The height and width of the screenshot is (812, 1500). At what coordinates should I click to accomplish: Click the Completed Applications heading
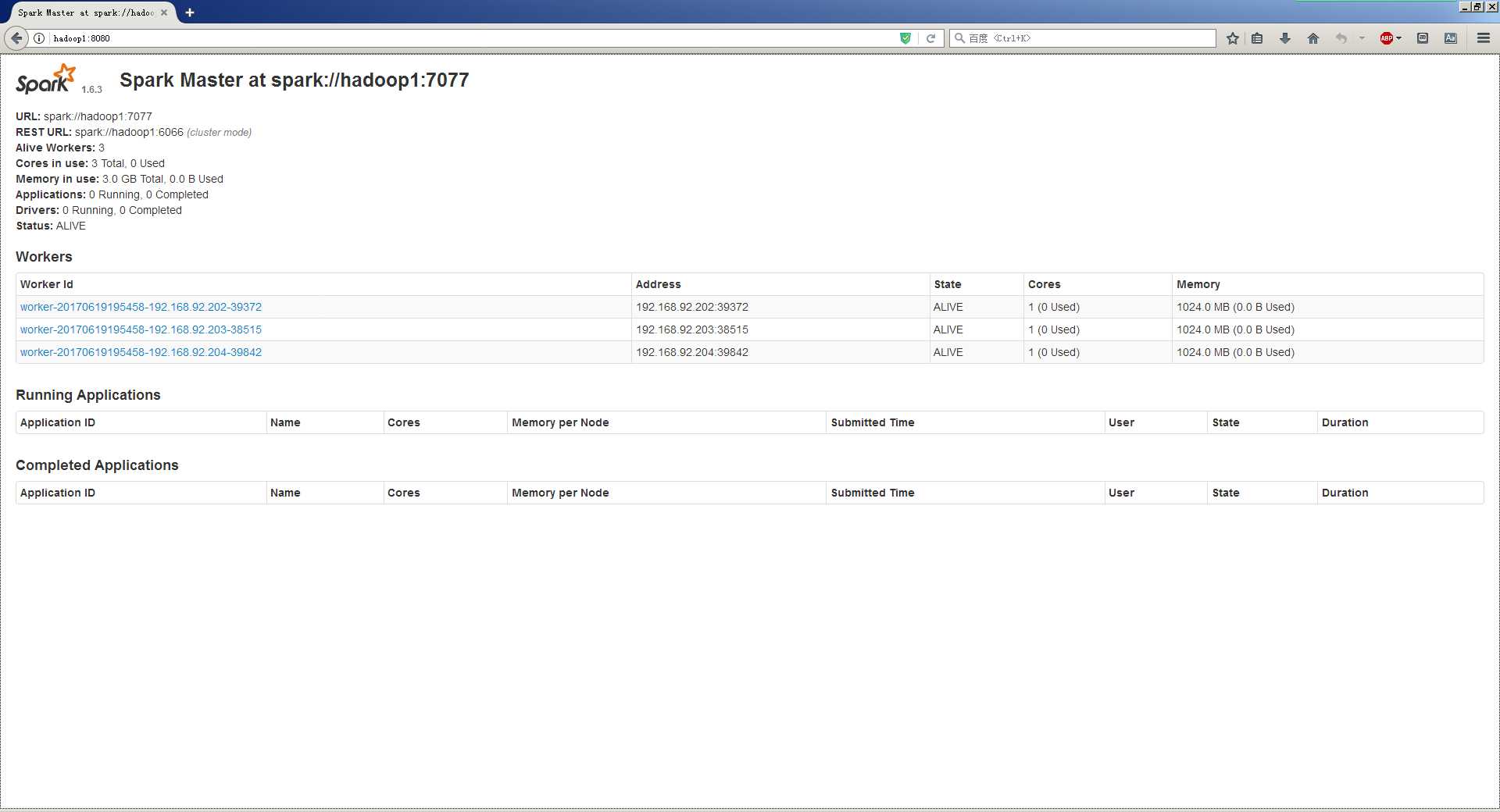97,465
